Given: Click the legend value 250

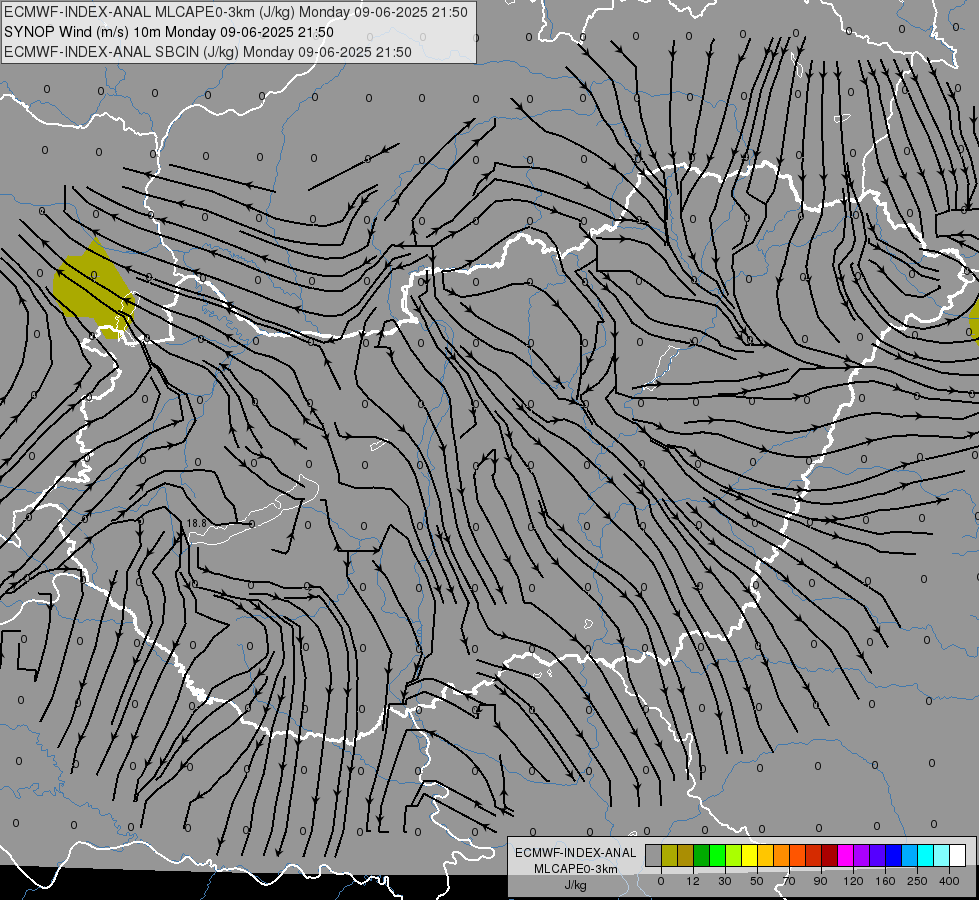Looking at the screenshot, I should tap(917, 881).
